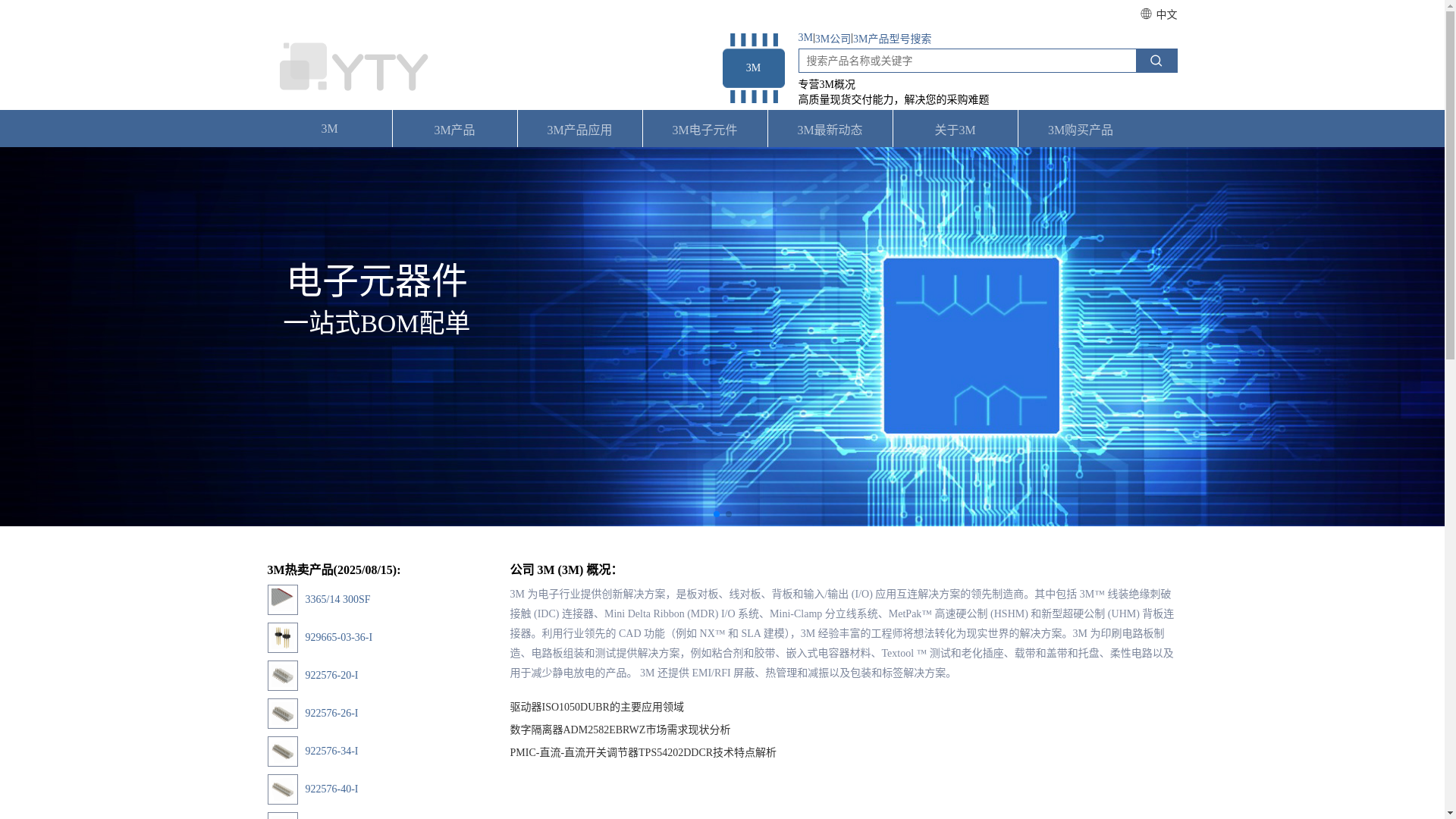
Task: Open the 3M产品 menu tab
Action: (x=454, y=129)
